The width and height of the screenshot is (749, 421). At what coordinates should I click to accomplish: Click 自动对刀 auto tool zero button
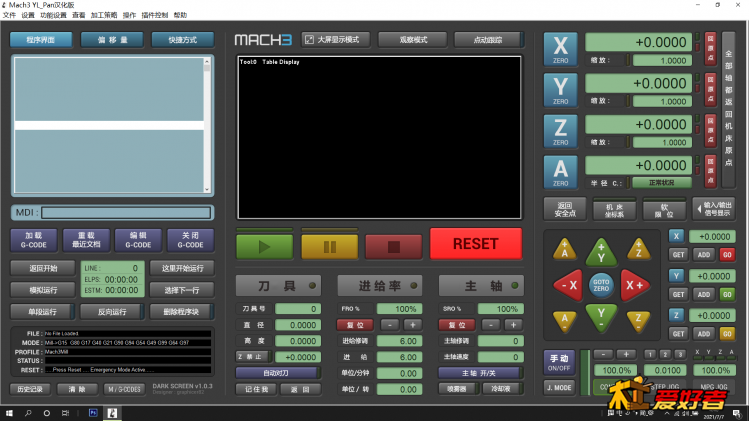pos(278,373)
